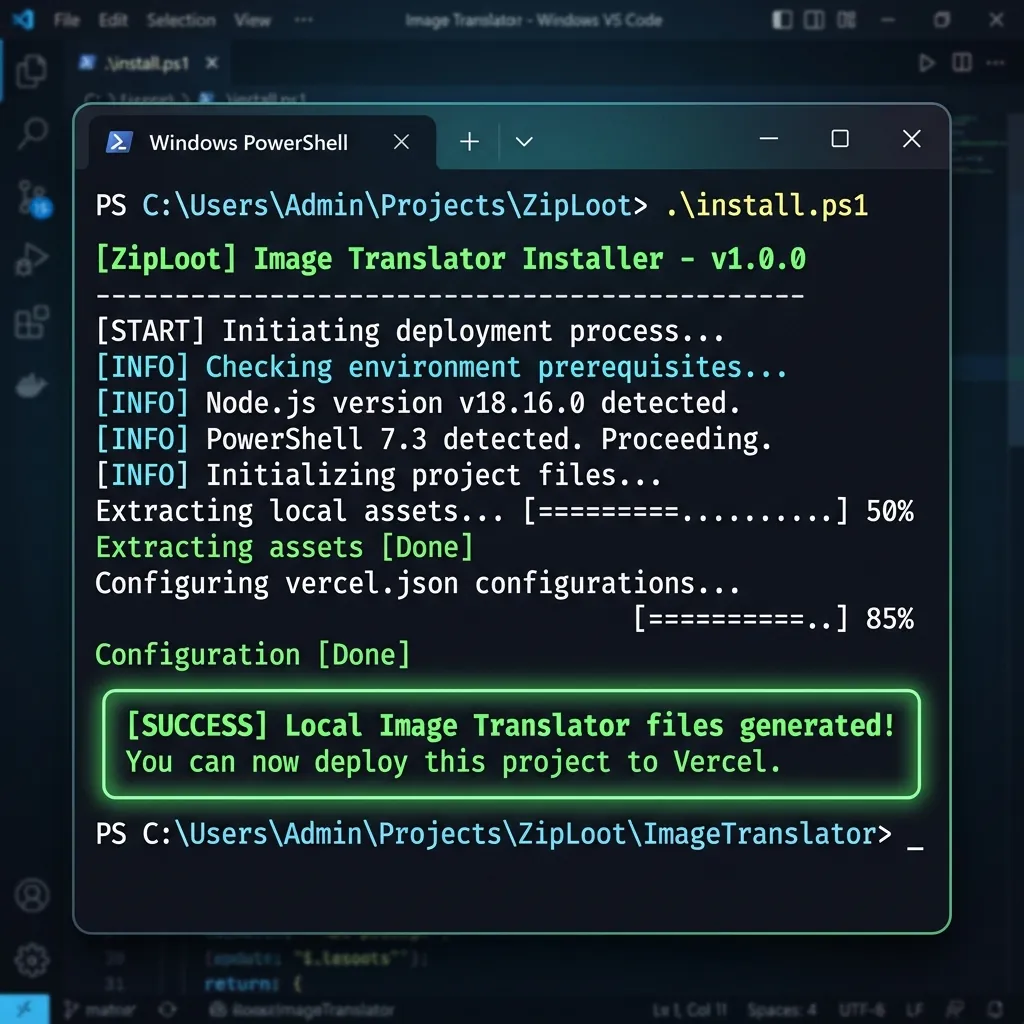Toggle the primary side bar in VS Code title bar
Viewport: 1024px width, 1024px height.
coord(781,20)
